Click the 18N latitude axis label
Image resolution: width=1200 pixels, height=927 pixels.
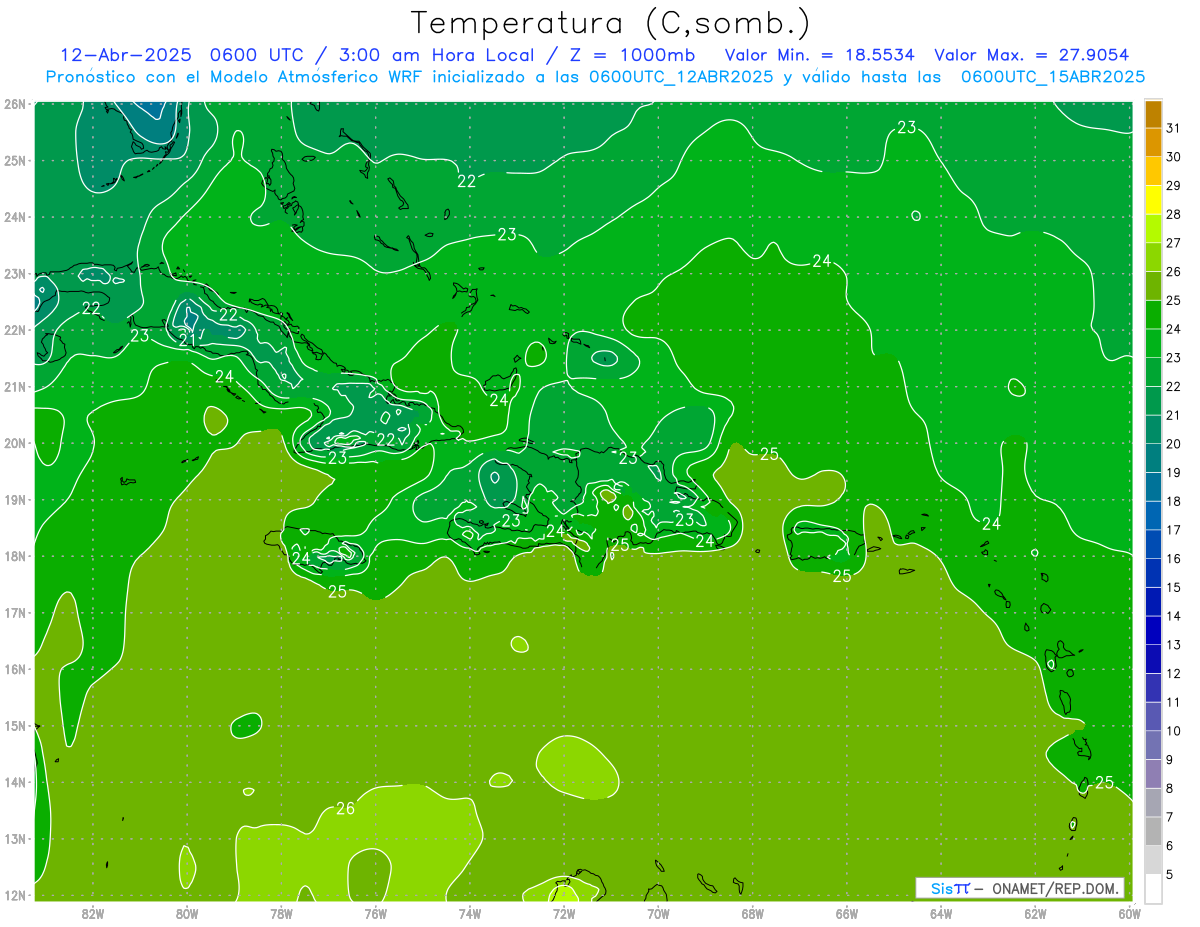click(14, 556)
